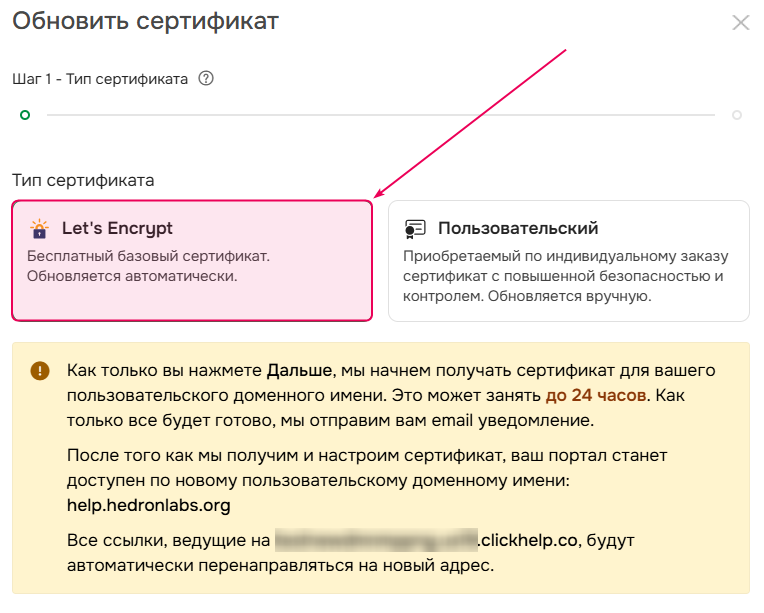764x613 pixels.
Task: Click the 'Тип сертификата' section label
Action: coord(83,180)
